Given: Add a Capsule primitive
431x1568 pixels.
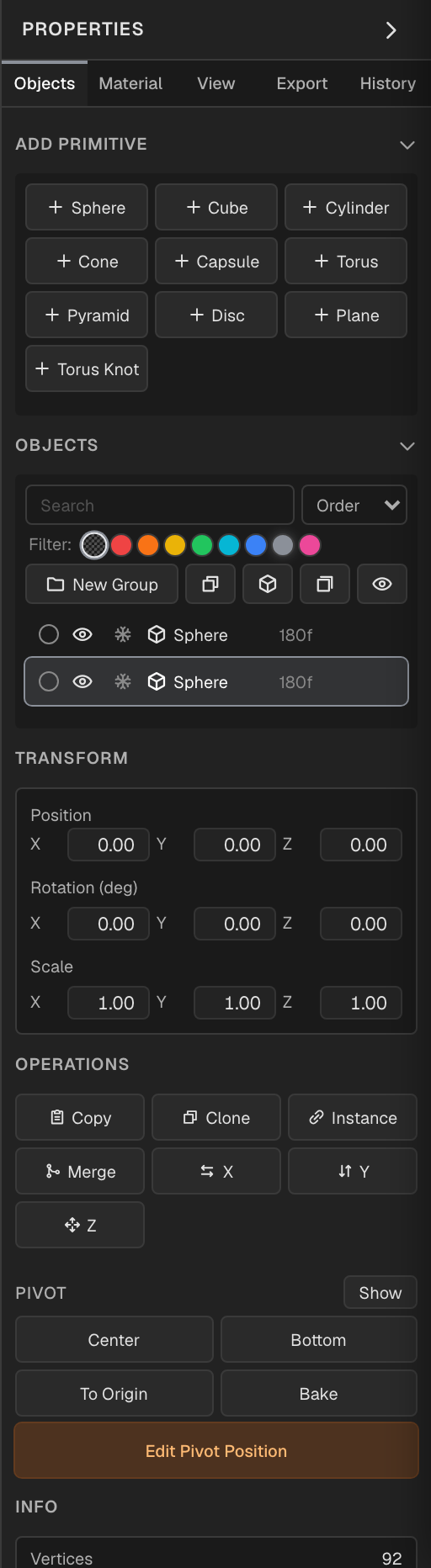Looking at the screenshot, I should [216, 261].
